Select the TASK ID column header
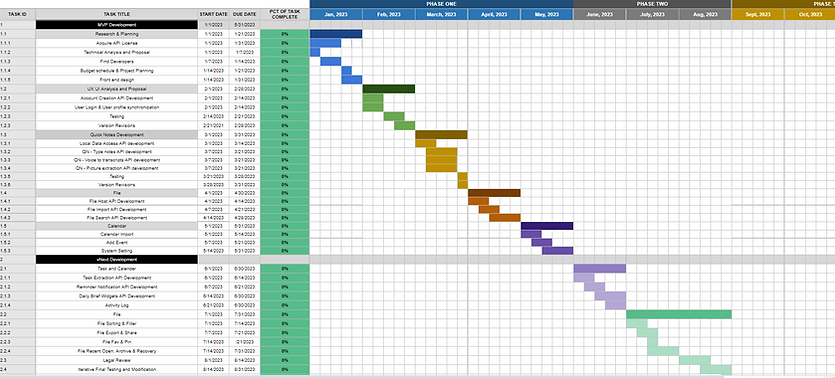Image resolution: width=835 pixels, height=378 pixels. pos(18,14)
